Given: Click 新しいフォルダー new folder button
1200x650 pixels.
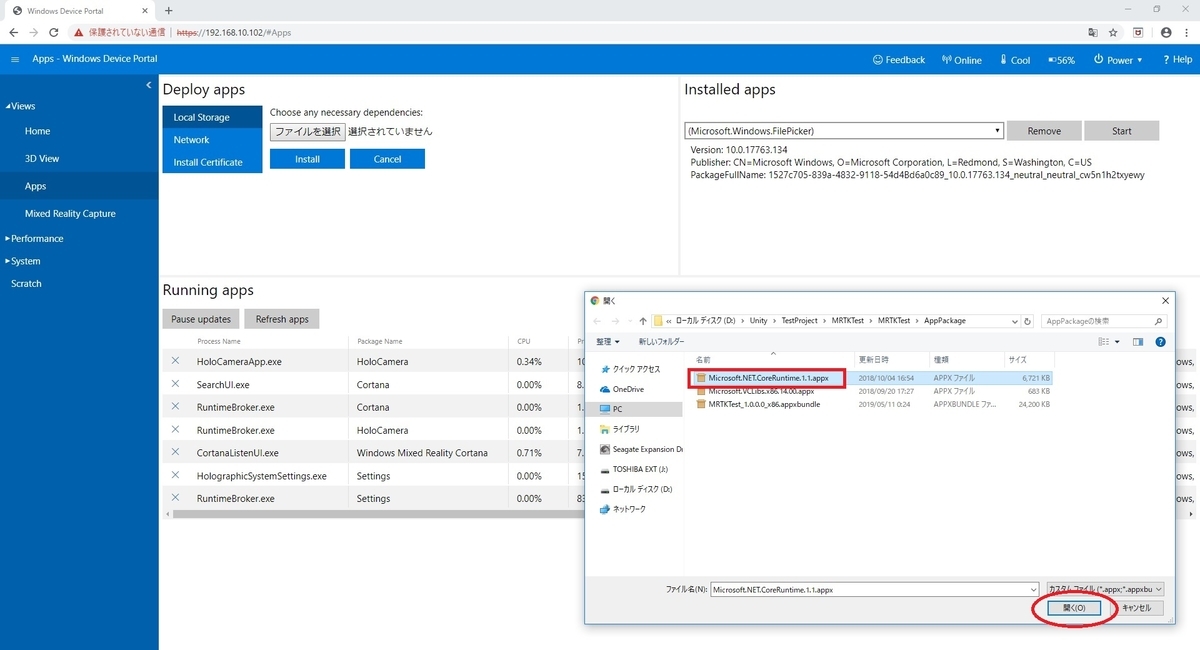Looking at the screenshot, I should [x=661, y=341].
